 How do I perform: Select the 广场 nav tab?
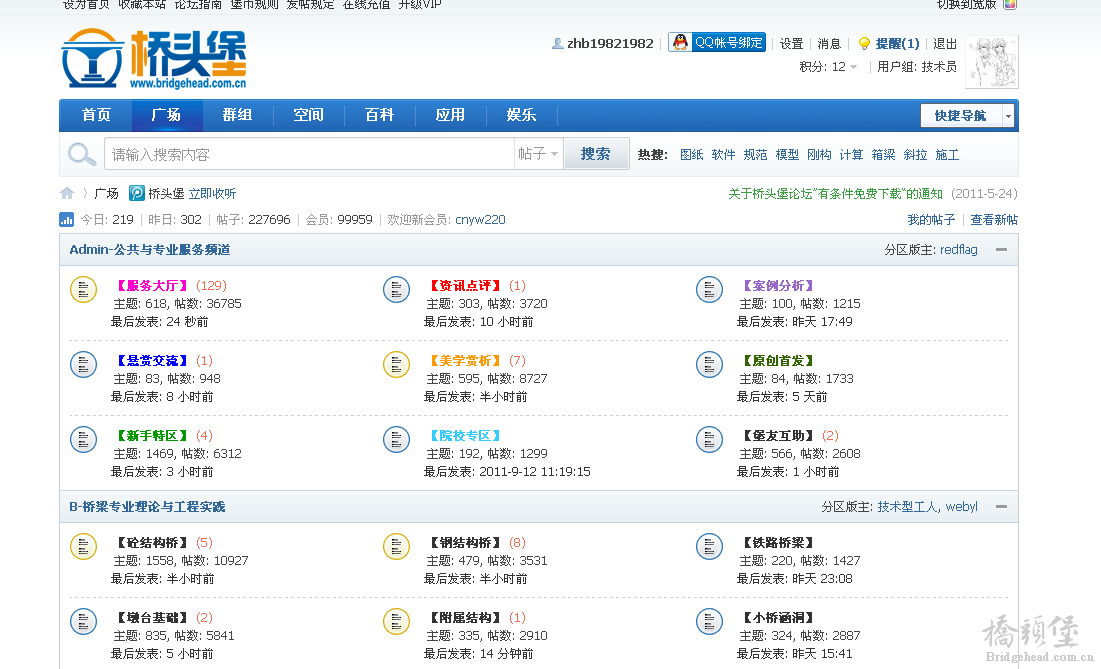[x=166, y=115]
